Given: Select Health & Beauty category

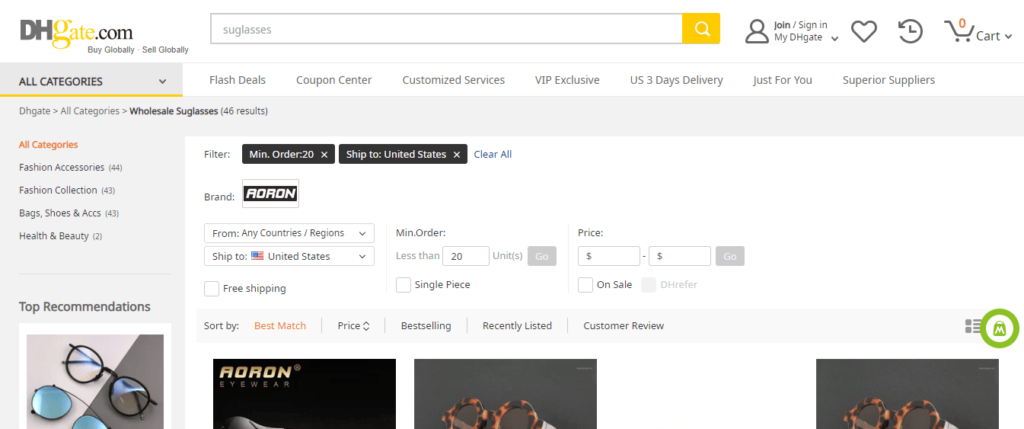Looking at the screenshot, I should tap(54, 236).
